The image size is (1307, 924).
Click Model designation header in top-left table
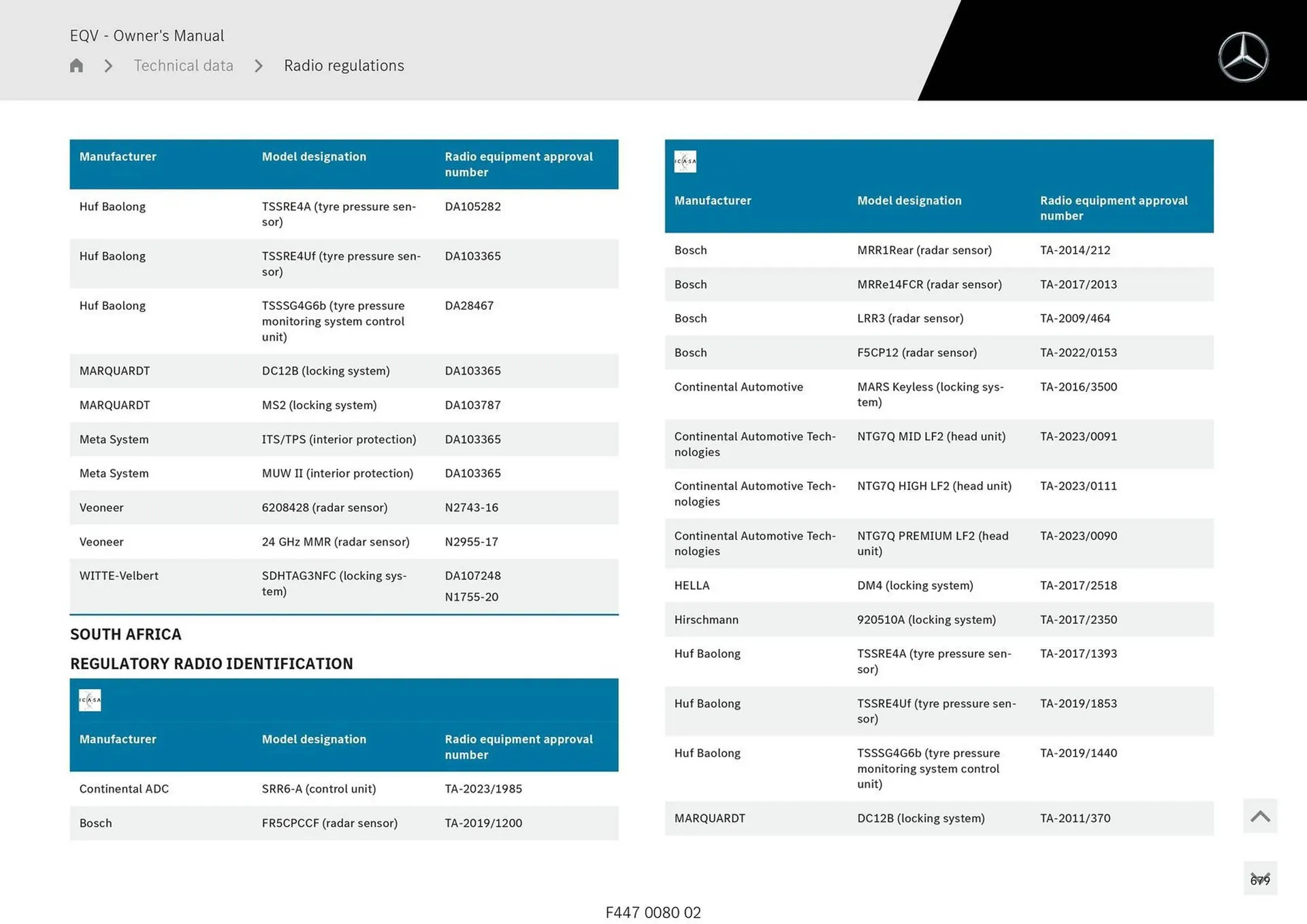coord(314,156)
